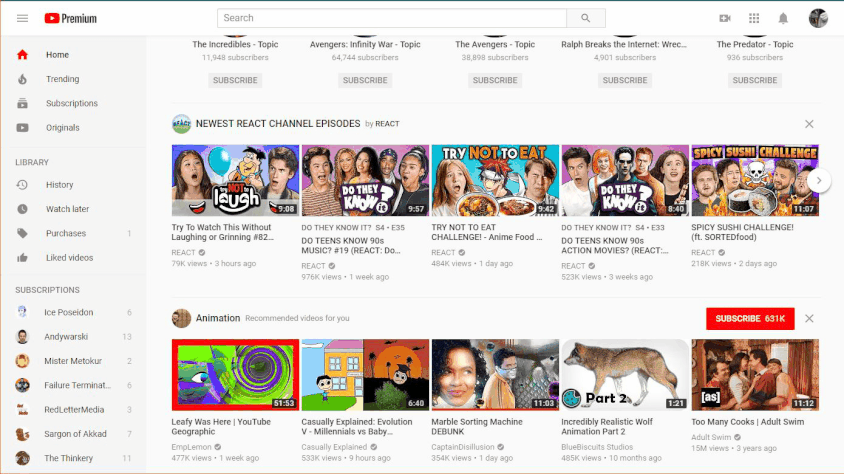Click the Sargon of Akkad avatar
Image resolution: width=844 pixels, height=474 pixels.
point(22,434)
